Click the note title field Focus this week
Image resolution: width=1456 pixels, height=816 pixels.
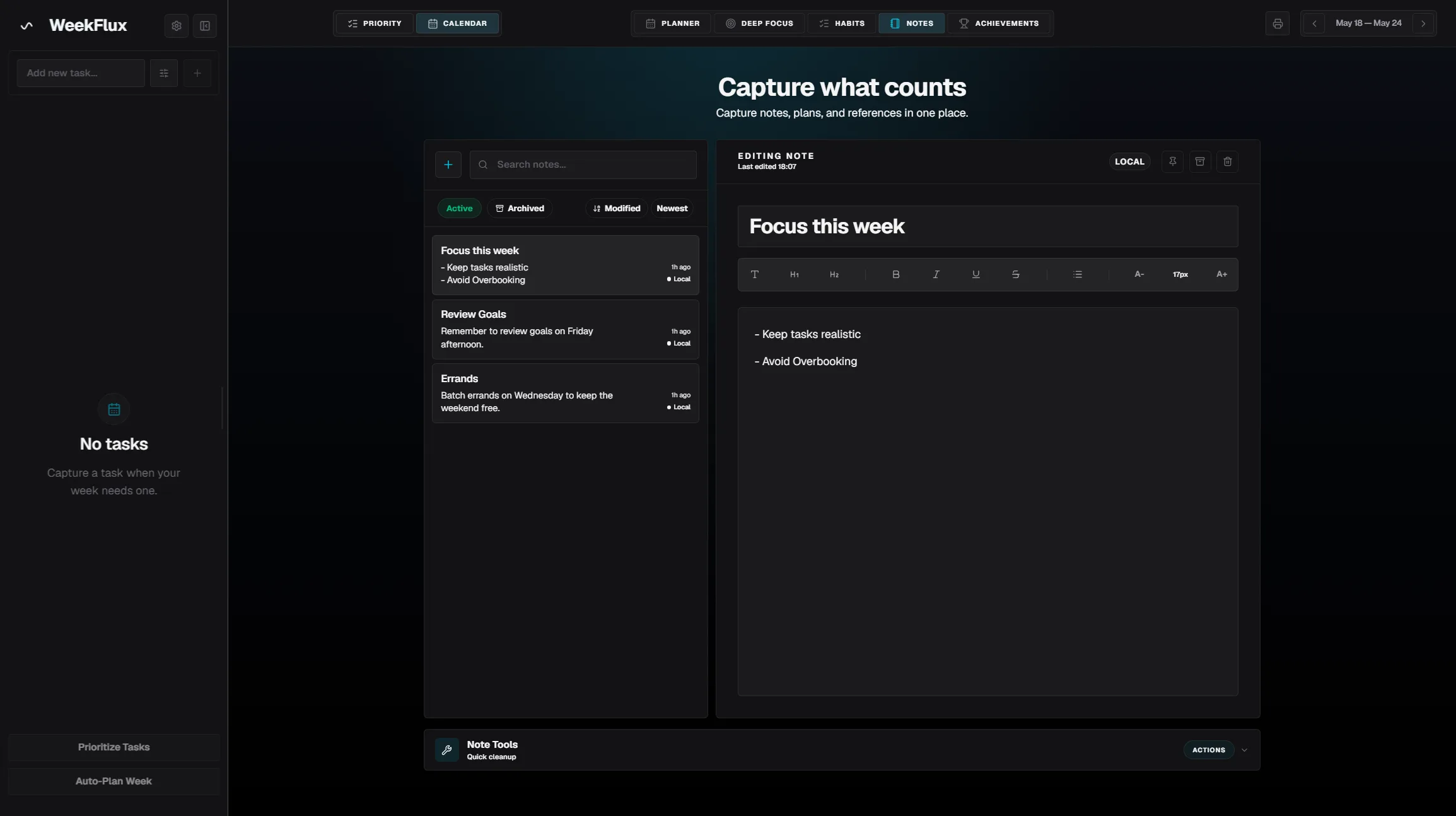tap(988, 226)
